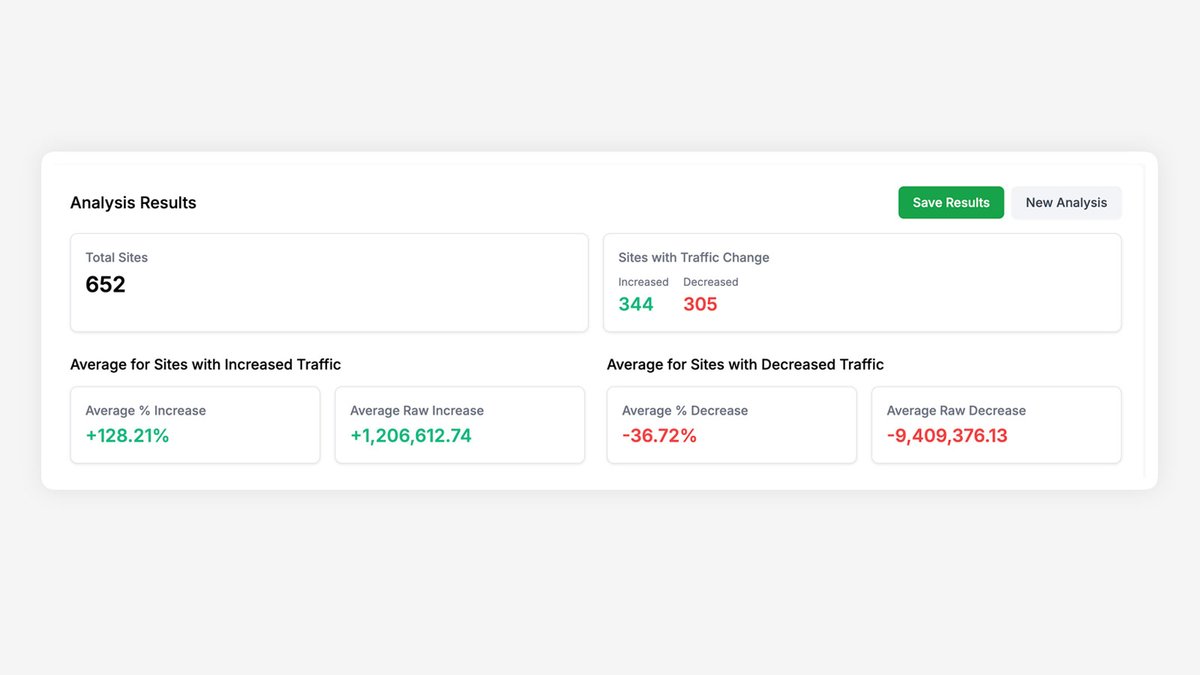1200x675 pixels.
Task: Click the Increased count of 344
Action: 636,304
